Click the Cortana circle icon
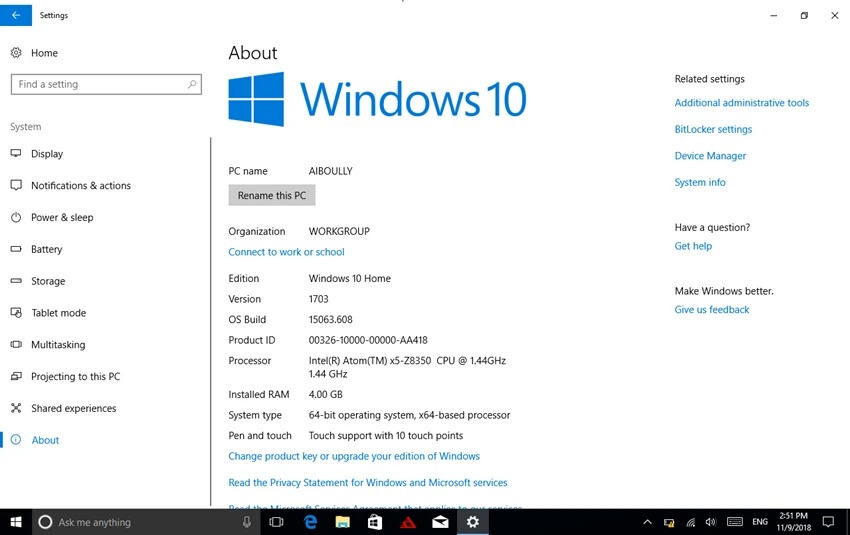The width and height of the screenshot is (850, 535). click(45, 522)
